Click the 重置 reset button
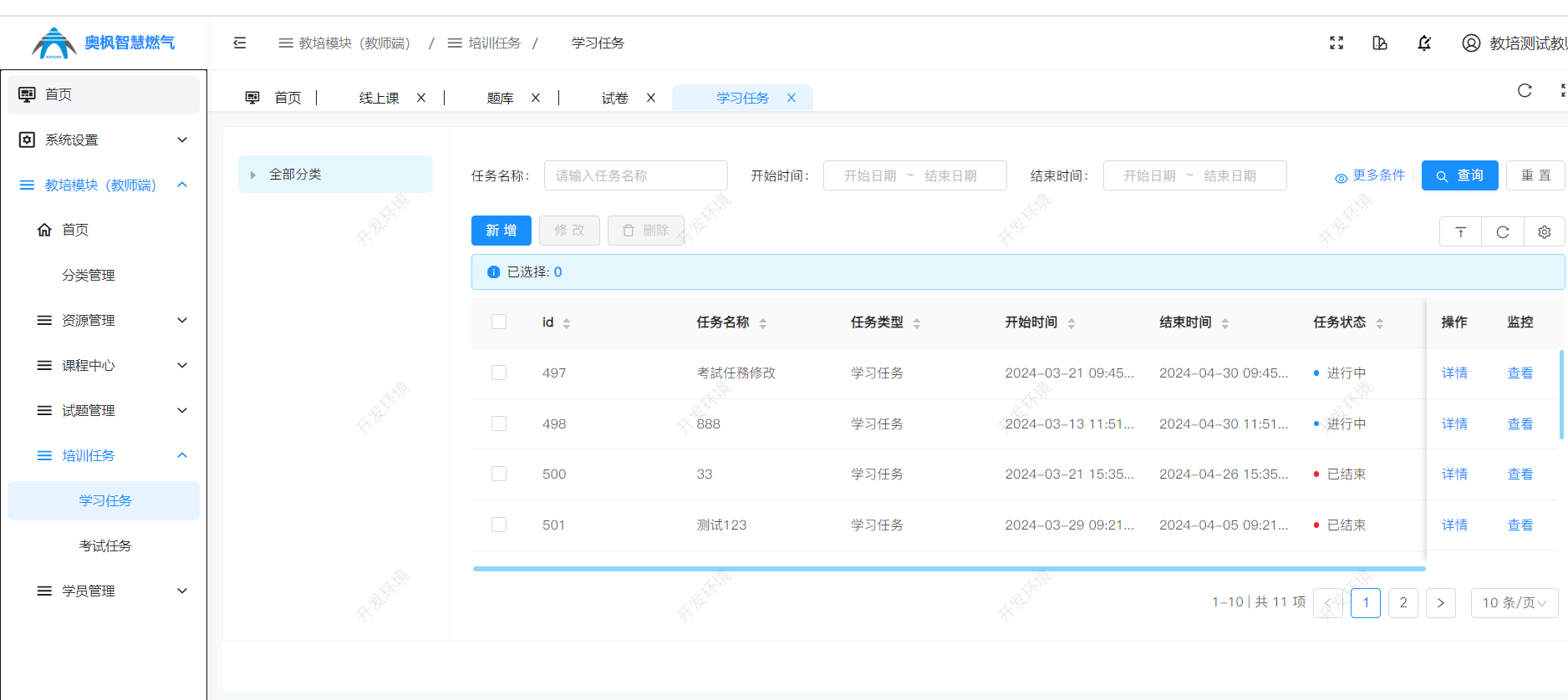The image size is (1568, 700). click(1535, 175)
